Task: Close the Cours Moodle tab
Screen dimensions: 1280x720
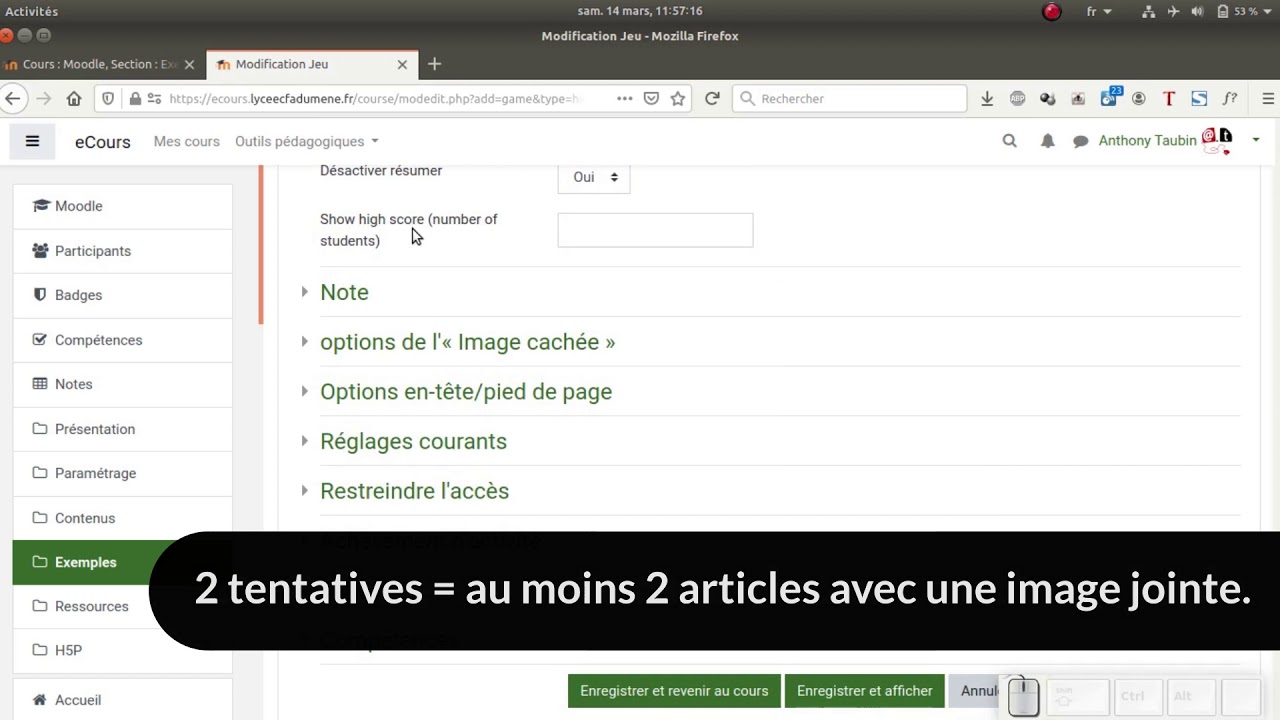Action: click(189, 64)
